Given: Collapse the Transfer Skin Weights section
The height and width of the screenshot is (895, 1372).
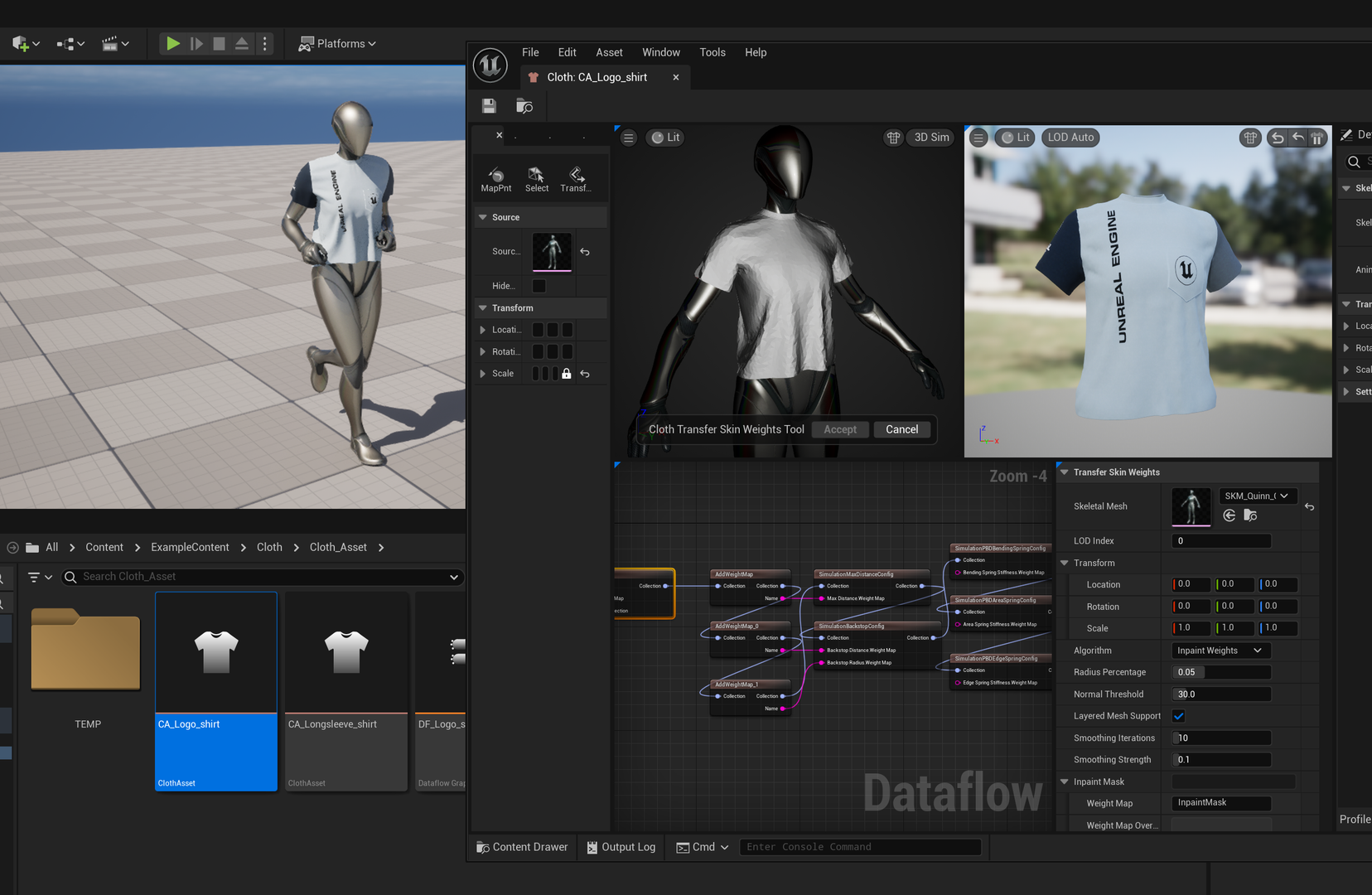Looking at the screenshot, I should point(1065,472).
